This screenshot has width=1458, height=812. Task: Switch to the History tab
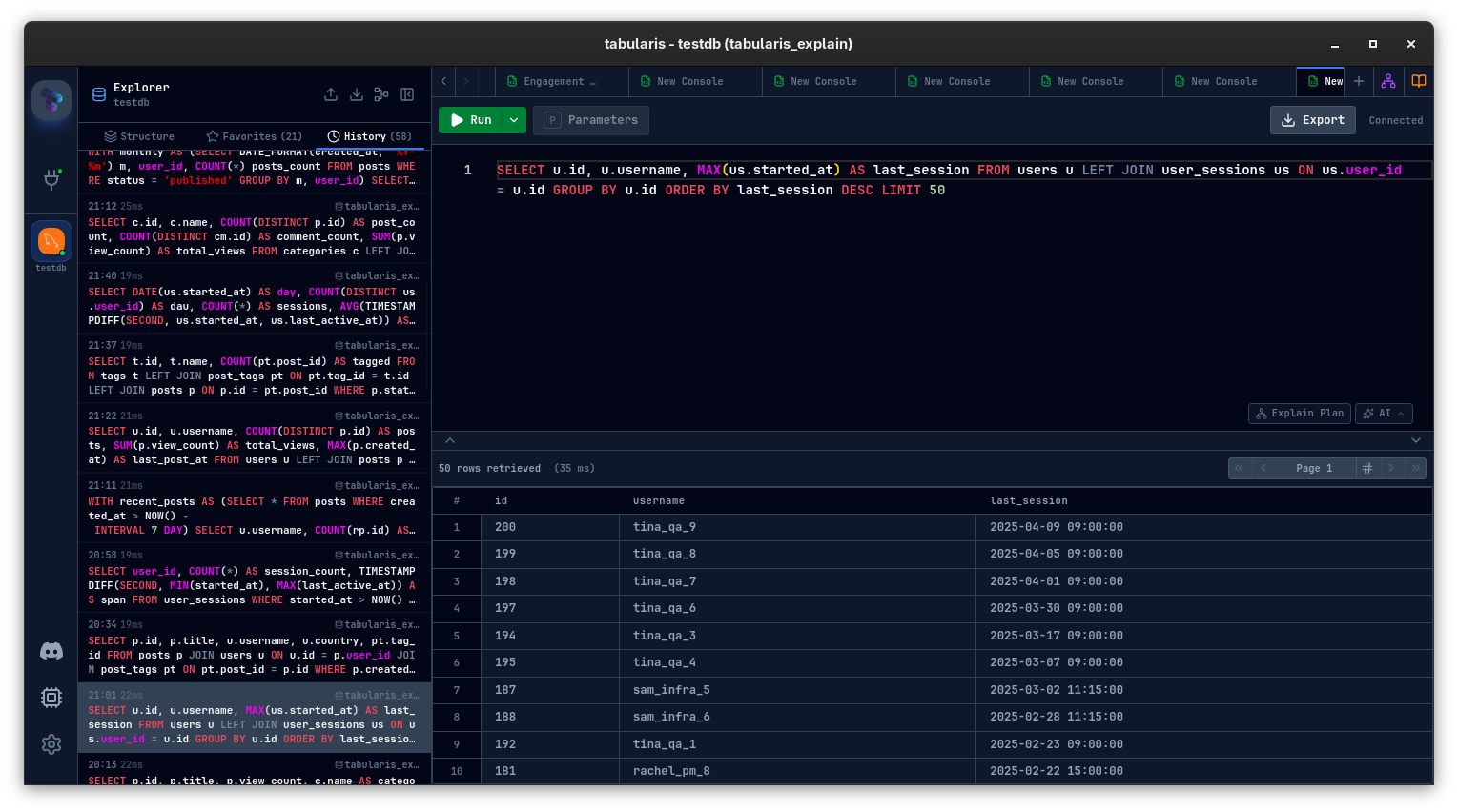[369, 136]
